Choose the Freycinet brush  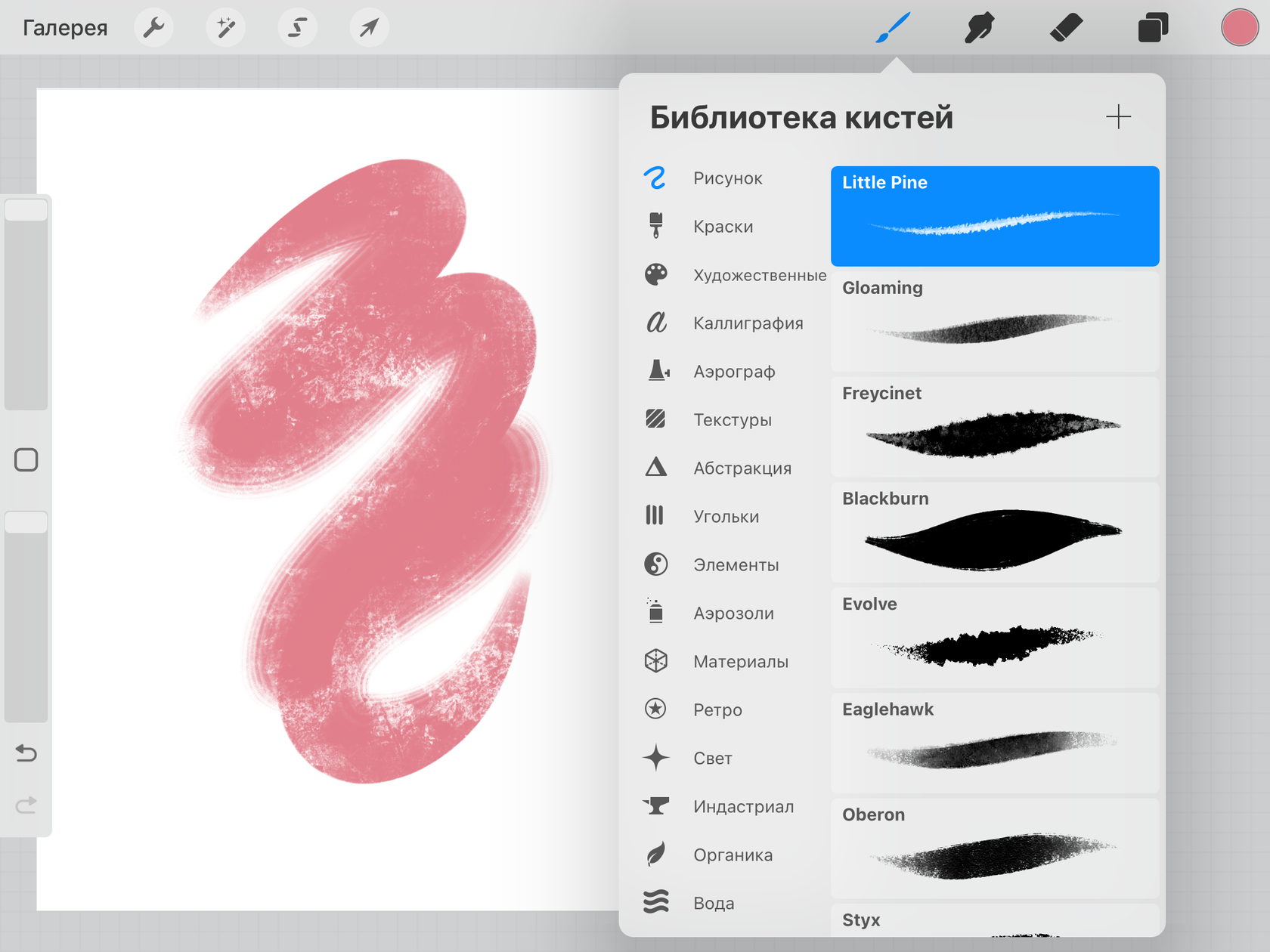point(995,427)
